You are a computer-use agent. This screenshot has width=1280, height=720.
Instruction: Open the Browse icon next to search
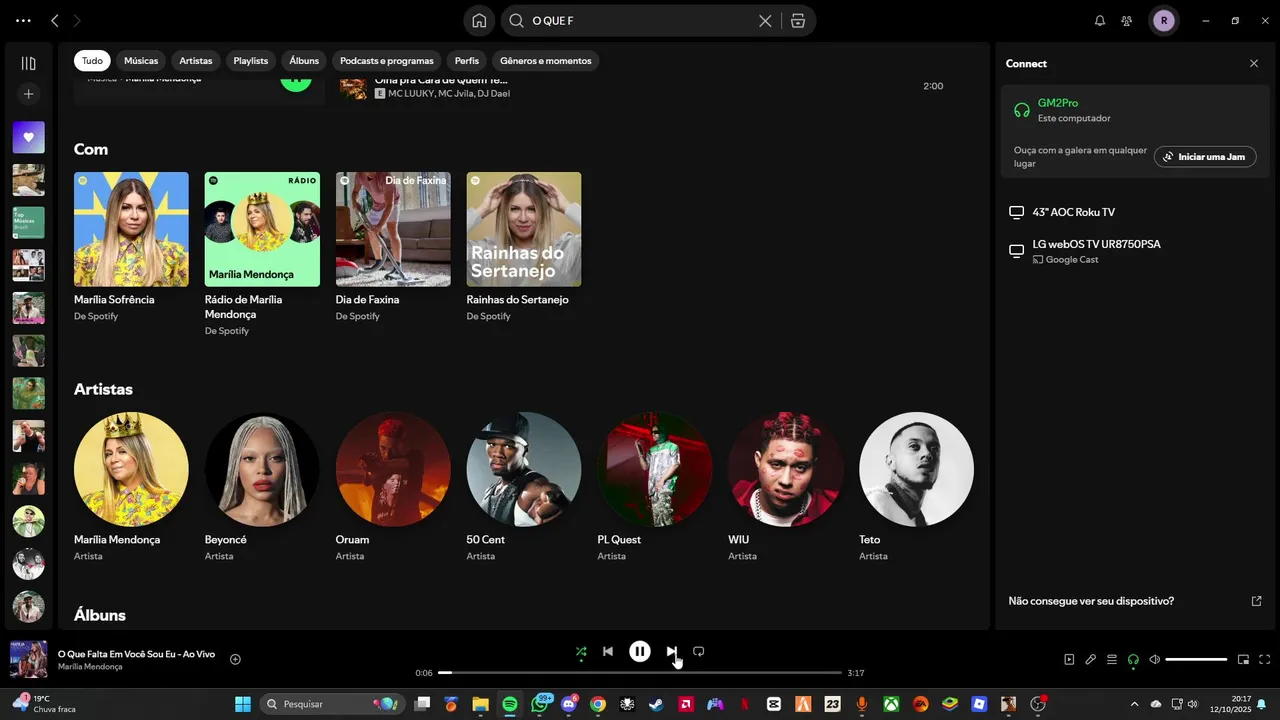tap(798, 21)
